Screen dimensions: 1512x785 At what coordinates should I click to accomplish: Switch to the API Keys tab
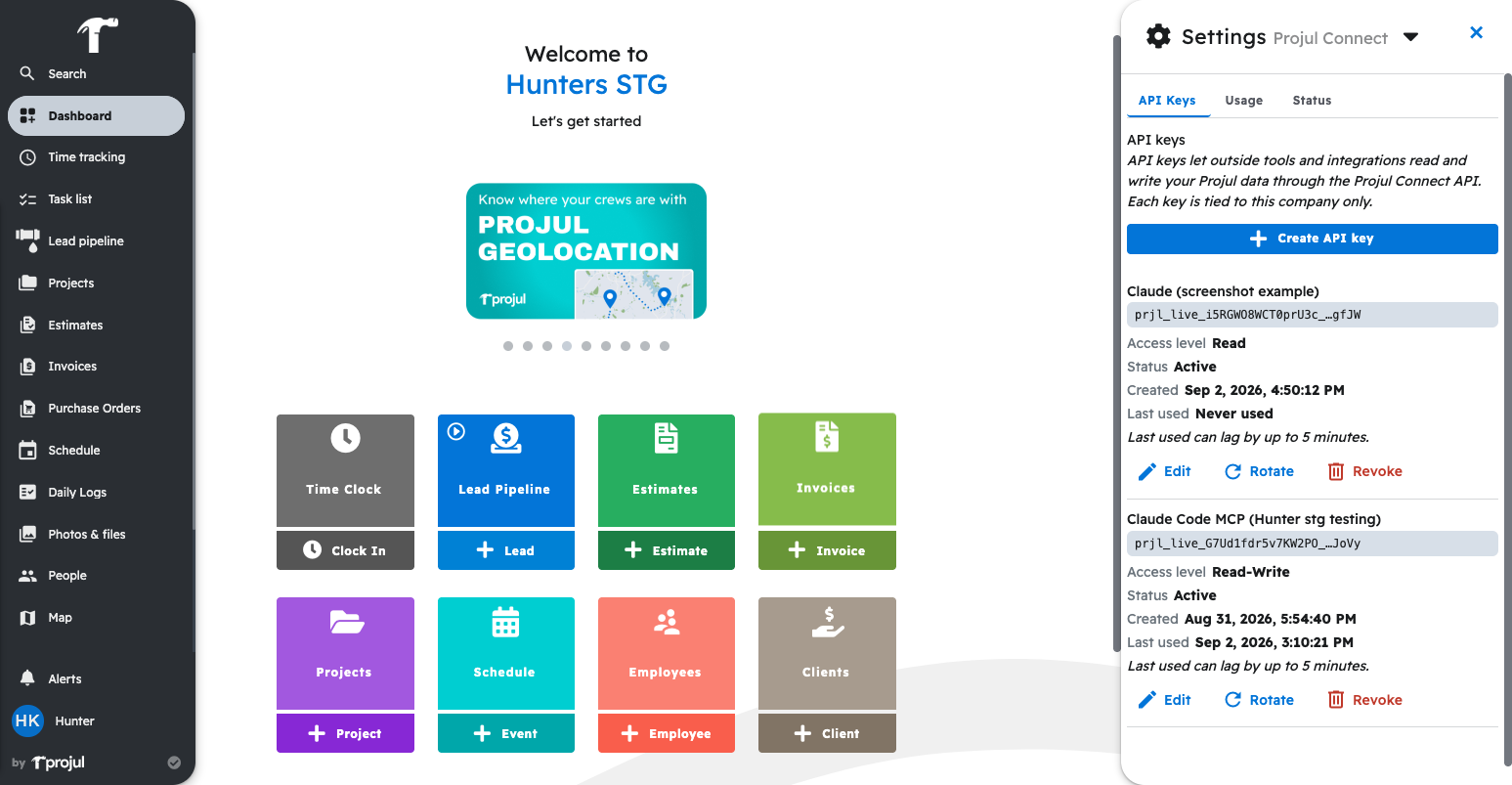[x=1167, y=101]
